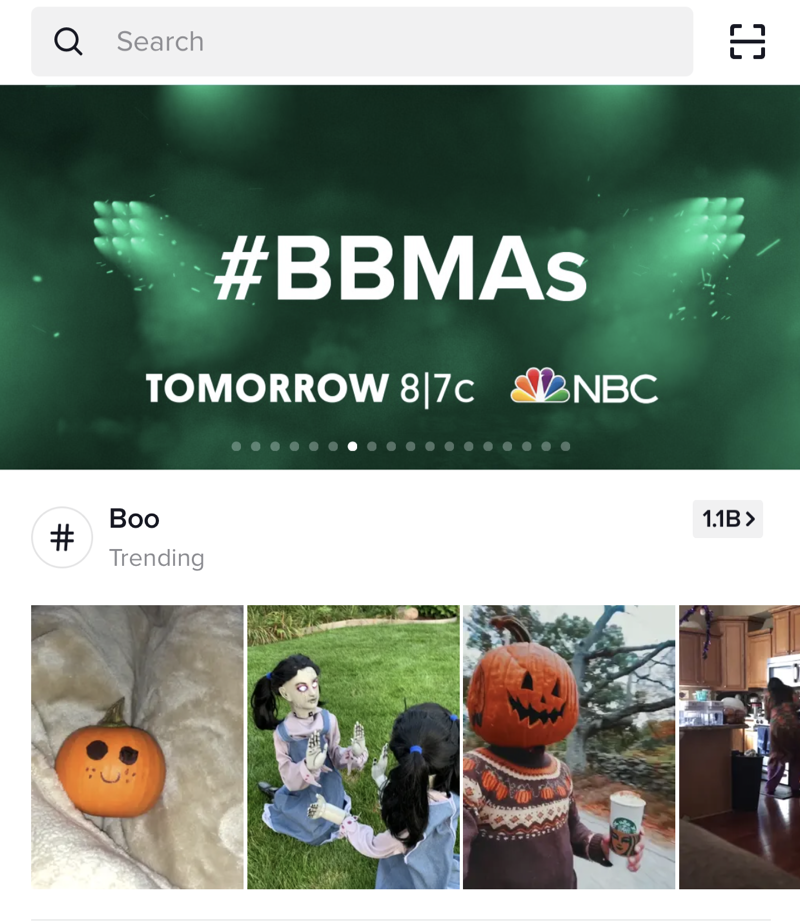Open the creepy dolls on grass video
Image resolution: width=800 pixels, height=924 pixels.
click(x=353, y=747)
